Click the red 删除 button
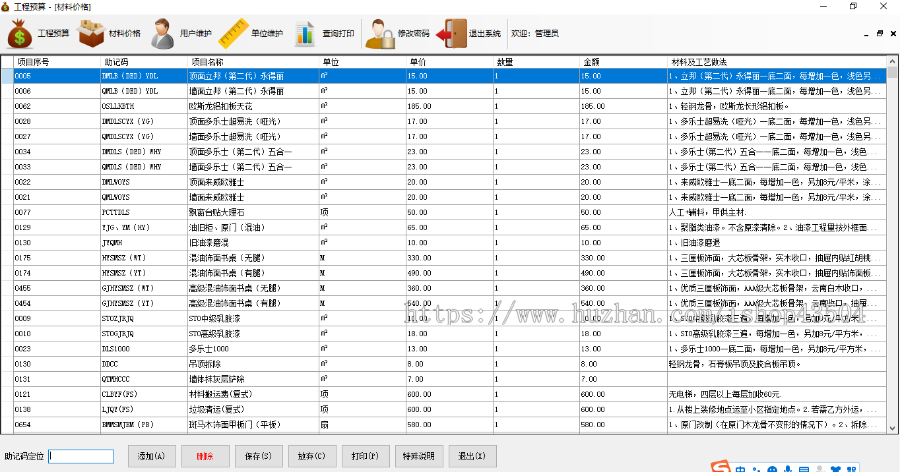 [205, 456]
